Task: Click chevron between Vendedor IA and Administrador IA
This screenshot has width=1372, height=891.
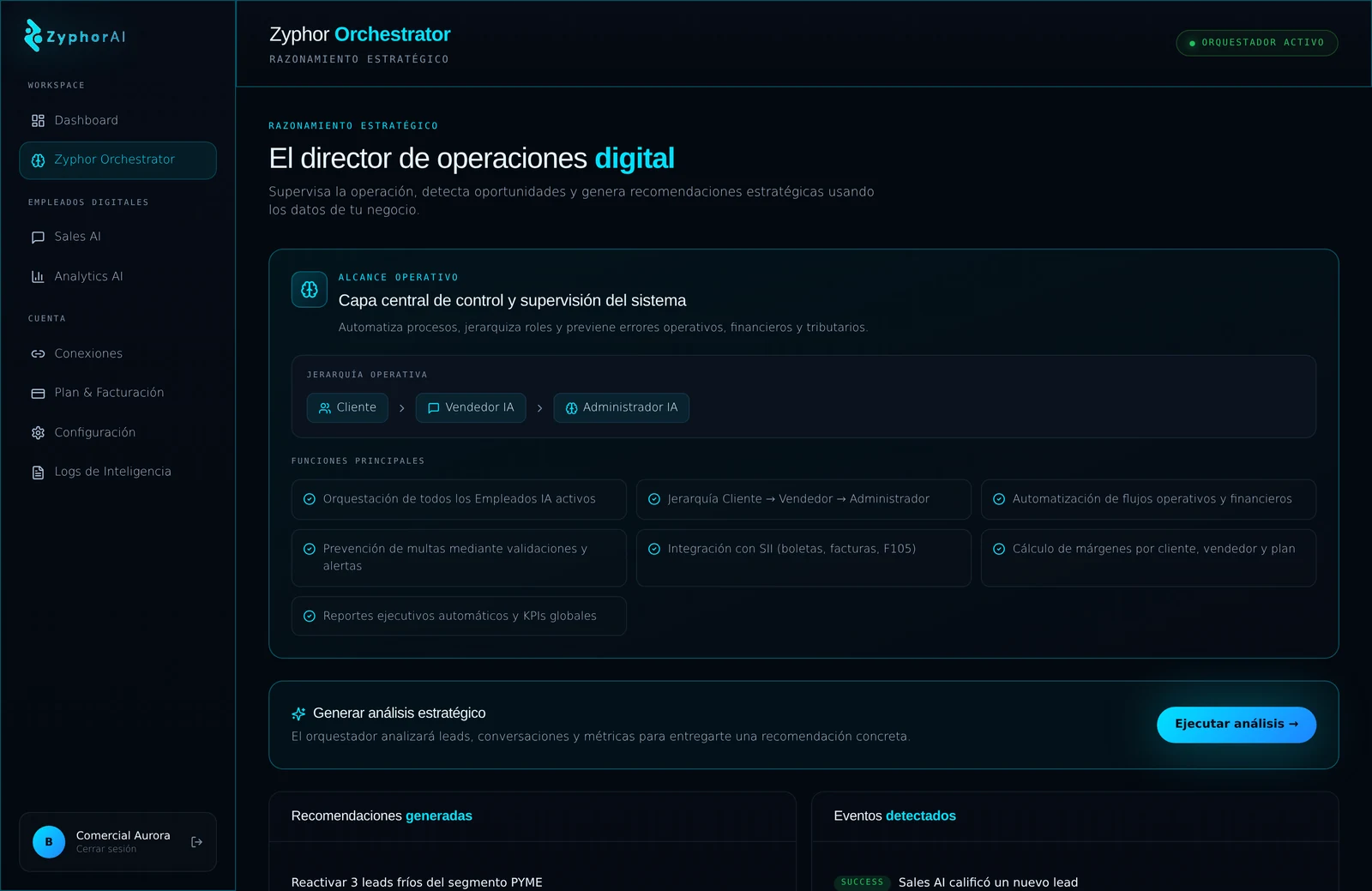Action: [539, 408]
